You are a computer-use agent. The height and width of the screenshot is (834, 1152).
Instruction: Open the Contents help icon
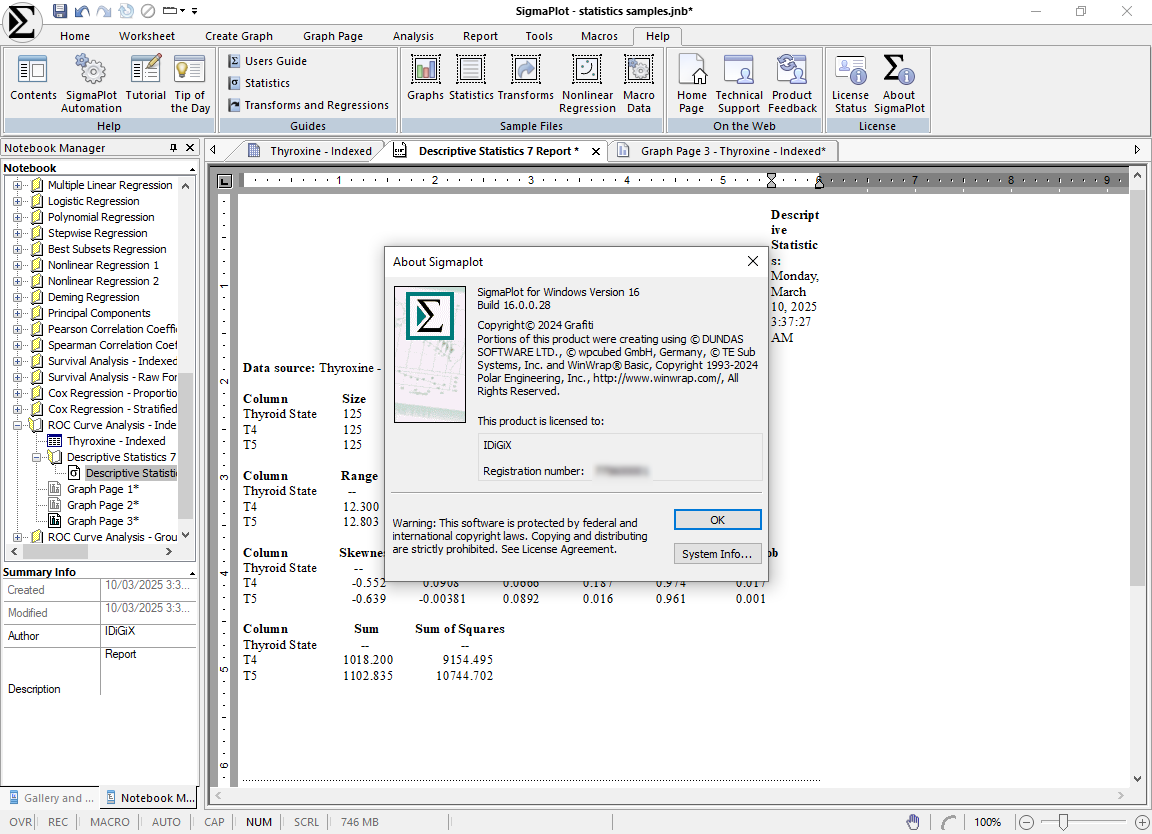click(33, 79)
